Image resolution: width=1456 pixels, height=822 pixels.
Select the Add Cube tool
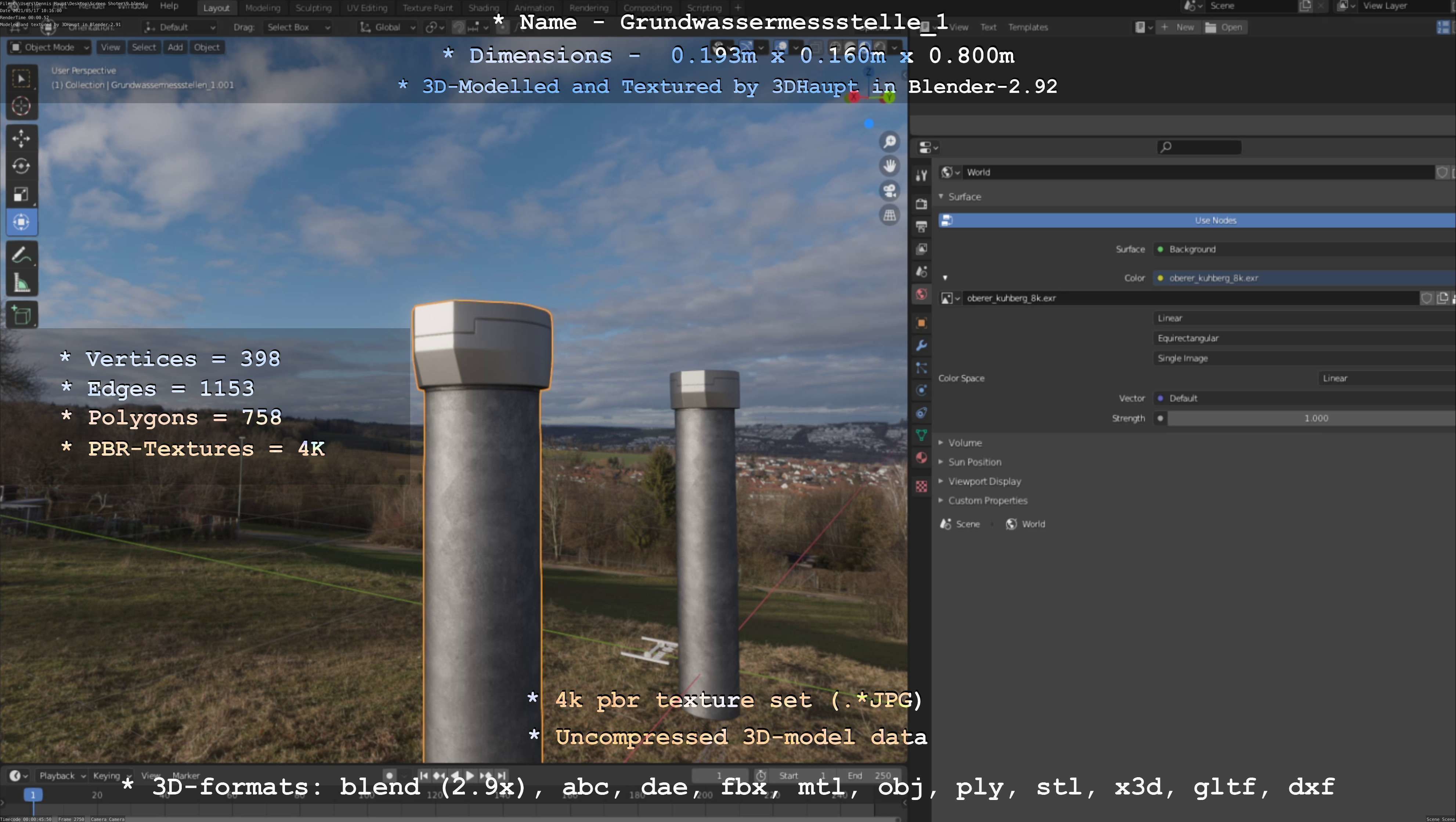pos(21,315)
